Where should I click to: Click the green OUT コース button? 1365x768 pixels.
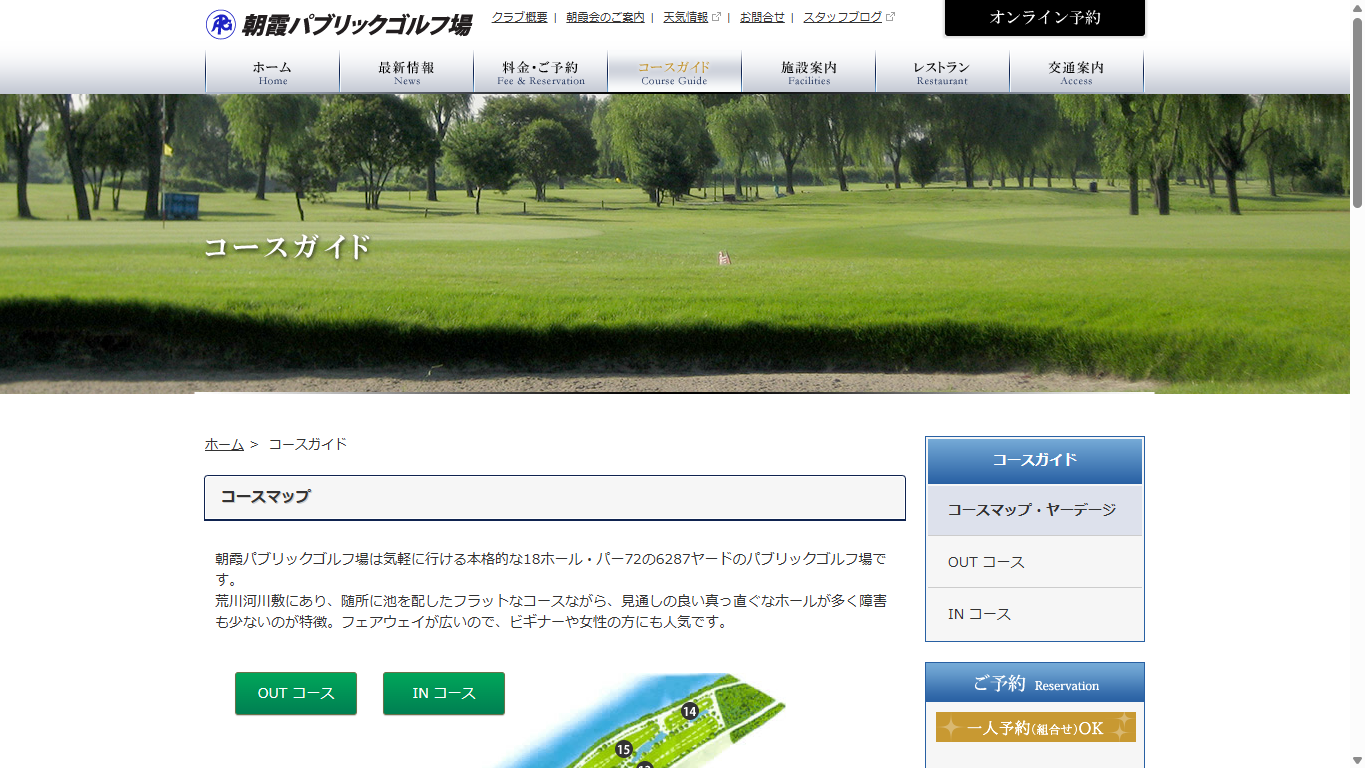(296, 693)
